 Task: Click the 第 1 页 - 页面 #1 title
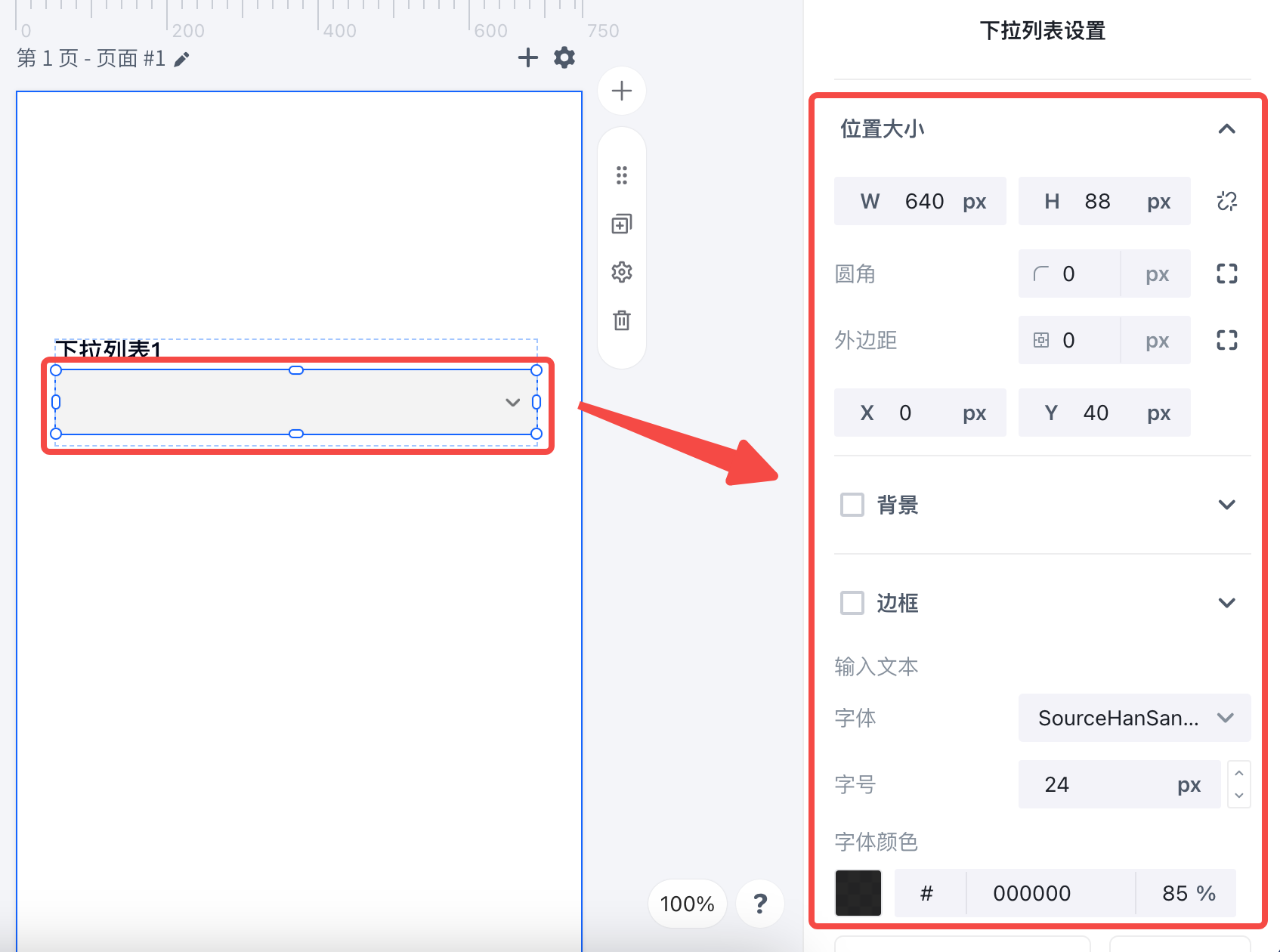(91, 58)
